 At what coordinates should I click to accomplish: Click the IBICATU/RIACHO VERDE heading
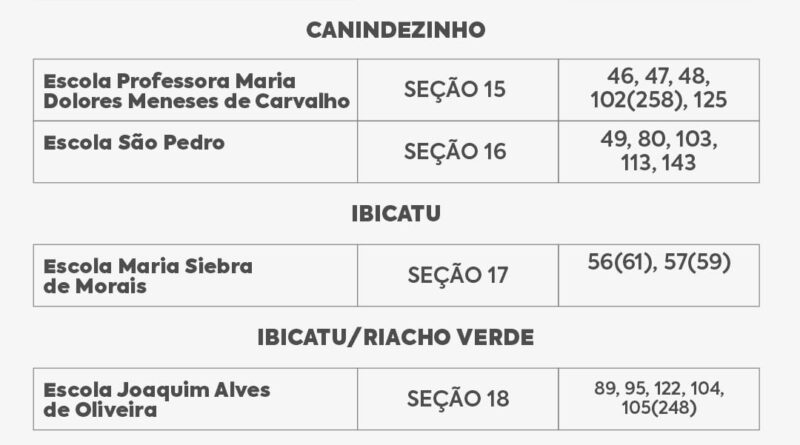(396, 337)
